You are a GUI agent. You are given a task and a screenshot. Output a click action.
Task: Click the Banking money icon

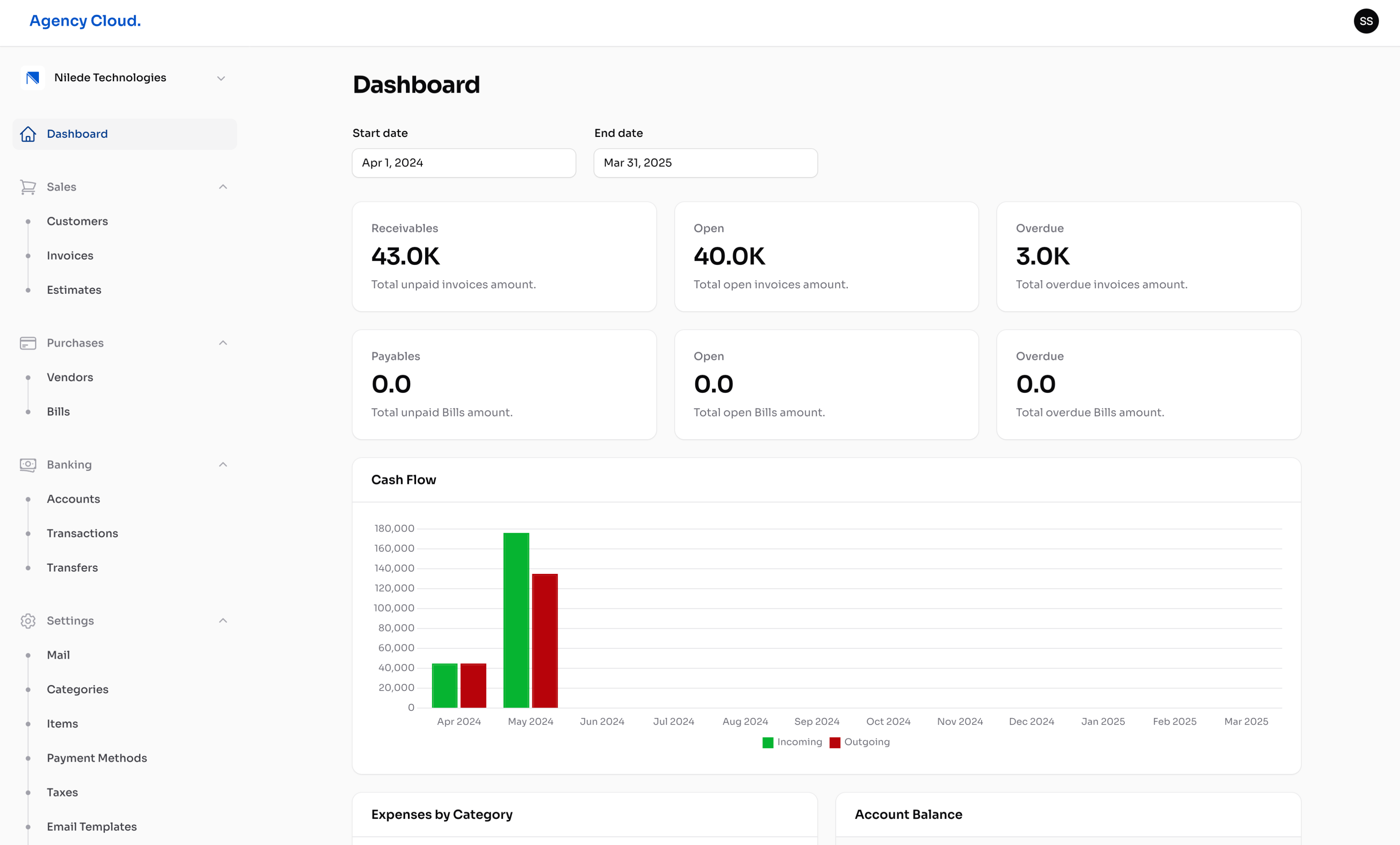coord(28,465)
